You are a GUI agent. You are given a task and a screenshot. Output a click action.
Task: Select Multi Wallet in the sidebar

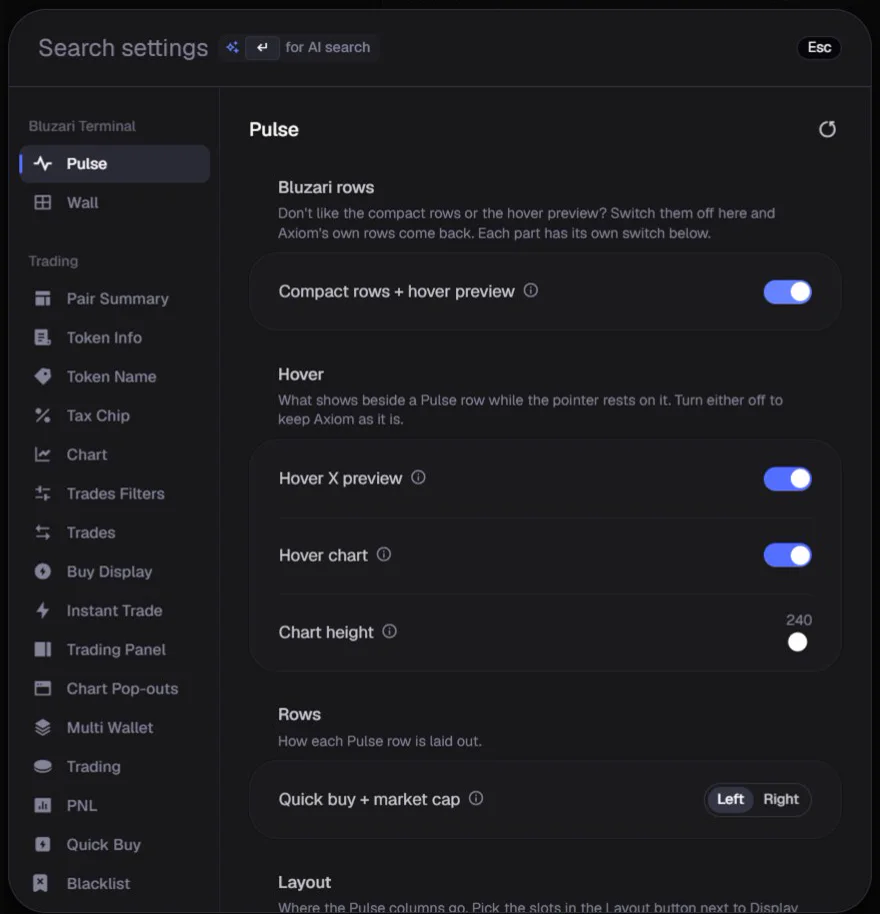115,727
